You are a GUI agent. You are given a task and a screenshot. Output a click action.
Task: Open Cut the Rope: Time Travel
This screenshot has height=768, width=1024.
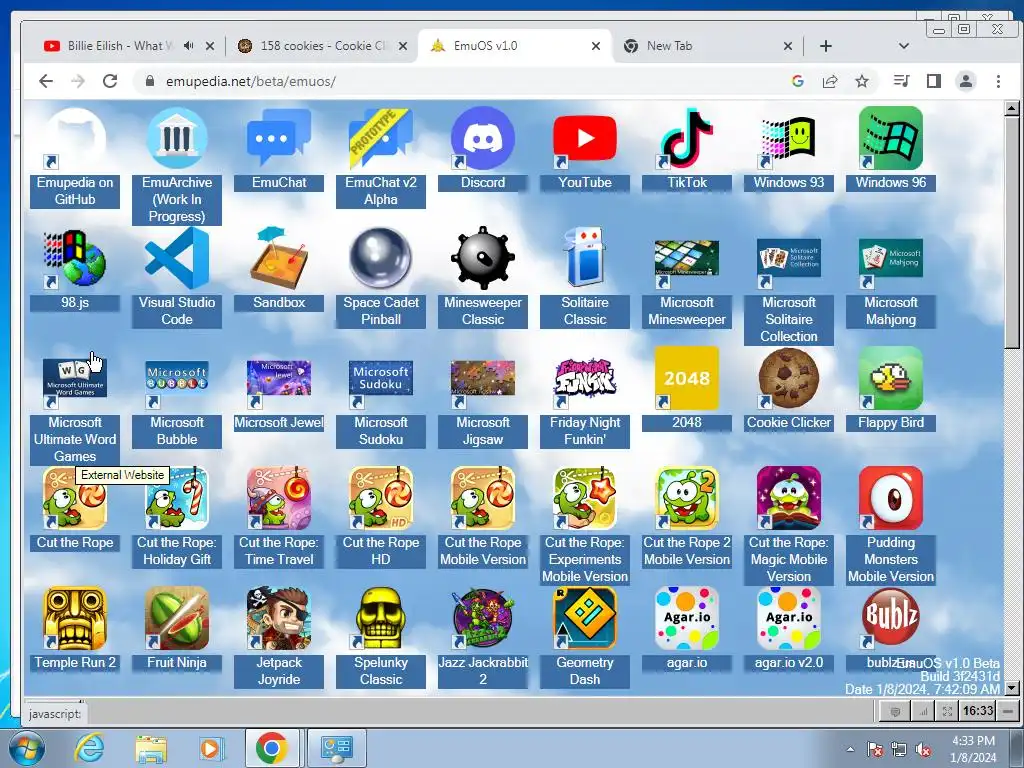[x=279, y=498]
